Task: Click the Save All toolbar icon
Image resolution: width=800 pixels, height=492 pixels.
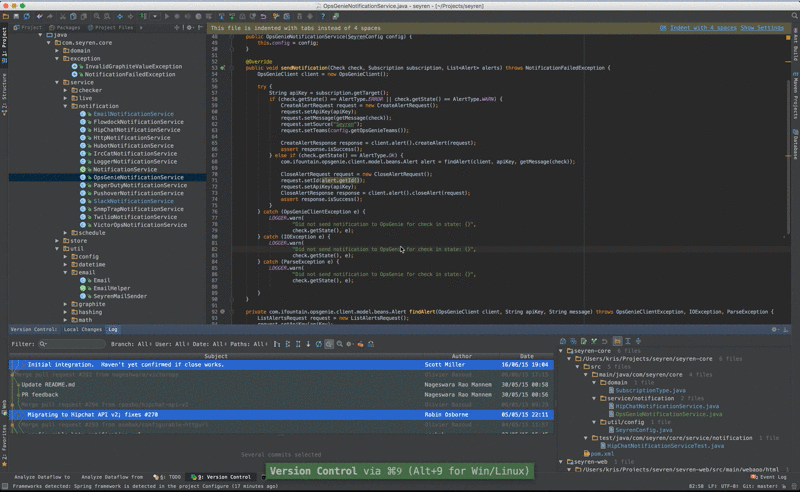Action: [x=16, y=16]
